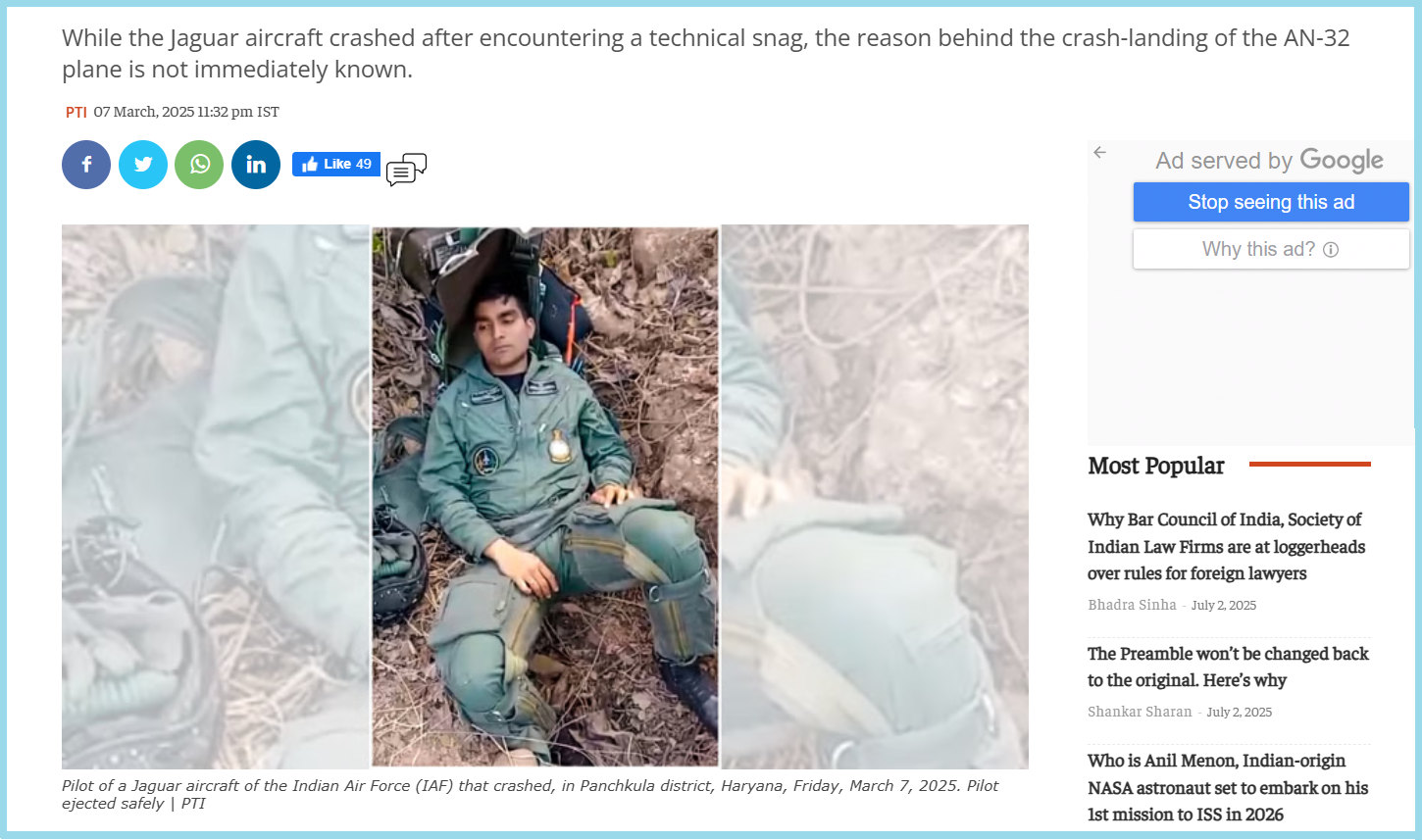The width and height of the screenshot is (1422, 840).
Task: Click the Facebook Like 49 button
Action: (336, 164)
